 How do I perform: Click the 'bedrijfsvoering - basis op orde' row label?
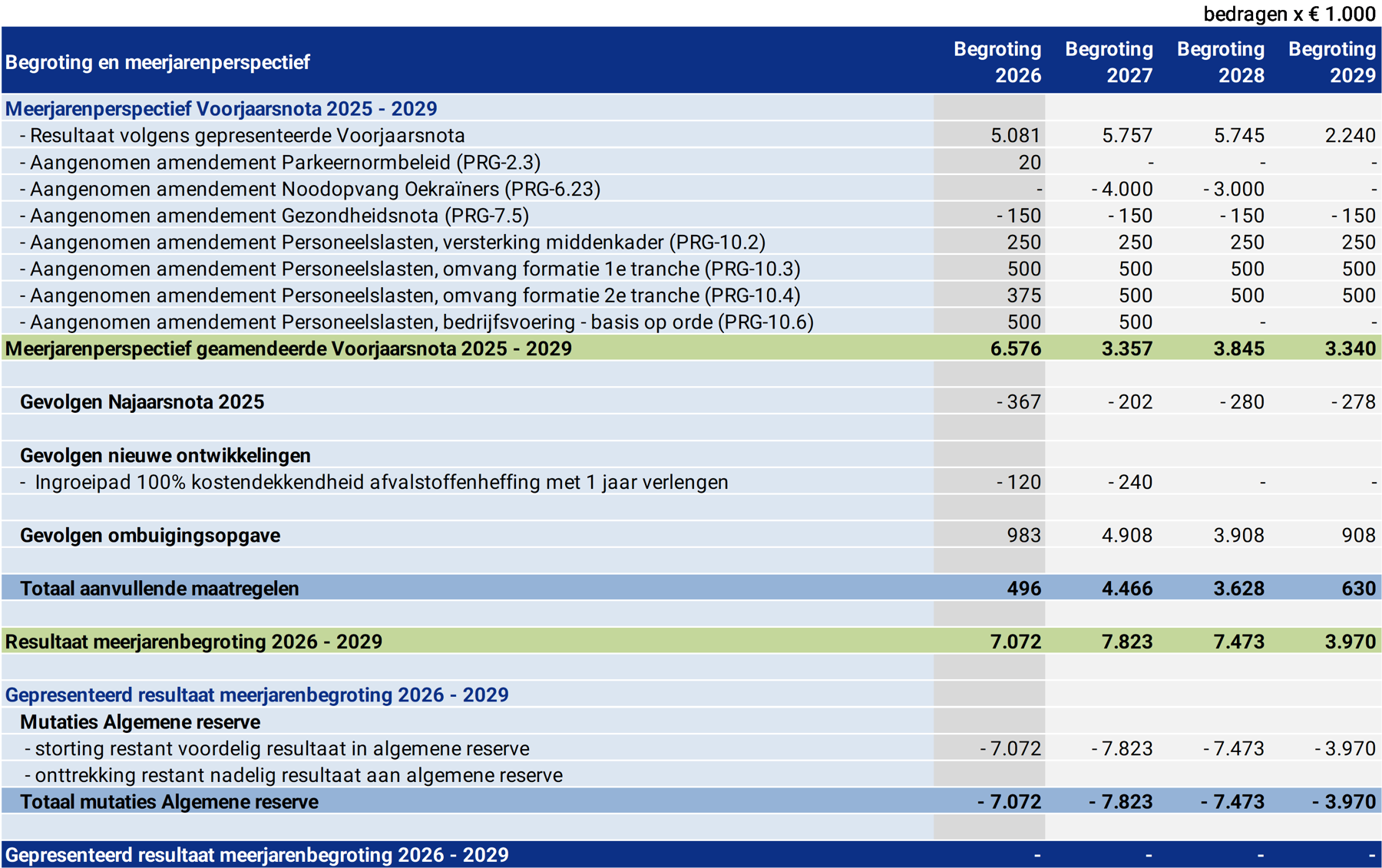[417, 322]
